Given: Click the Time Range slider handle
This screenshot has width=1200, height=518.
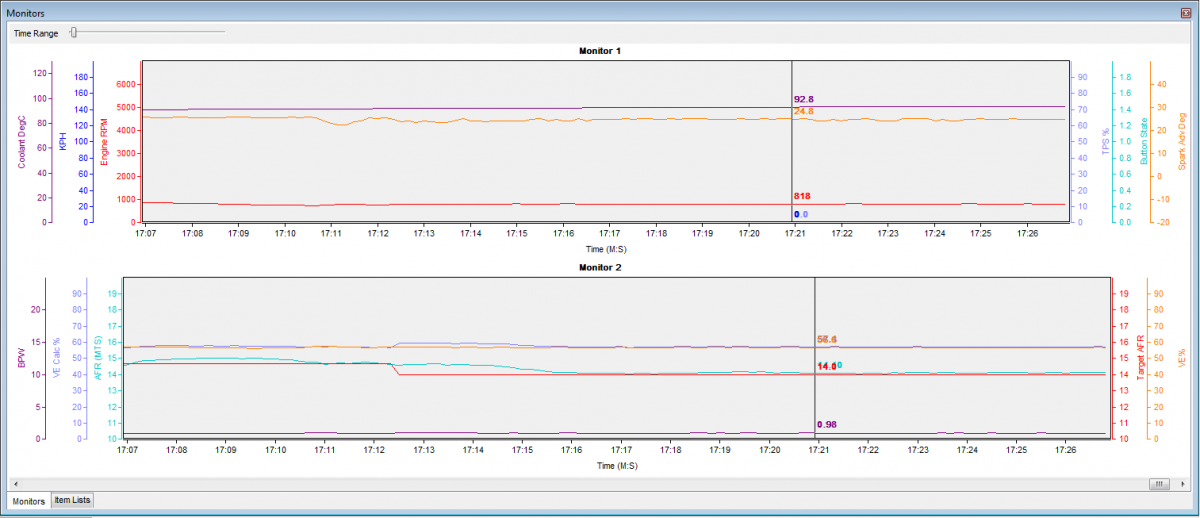Looking at the screenshot, I should coord(73,32).
